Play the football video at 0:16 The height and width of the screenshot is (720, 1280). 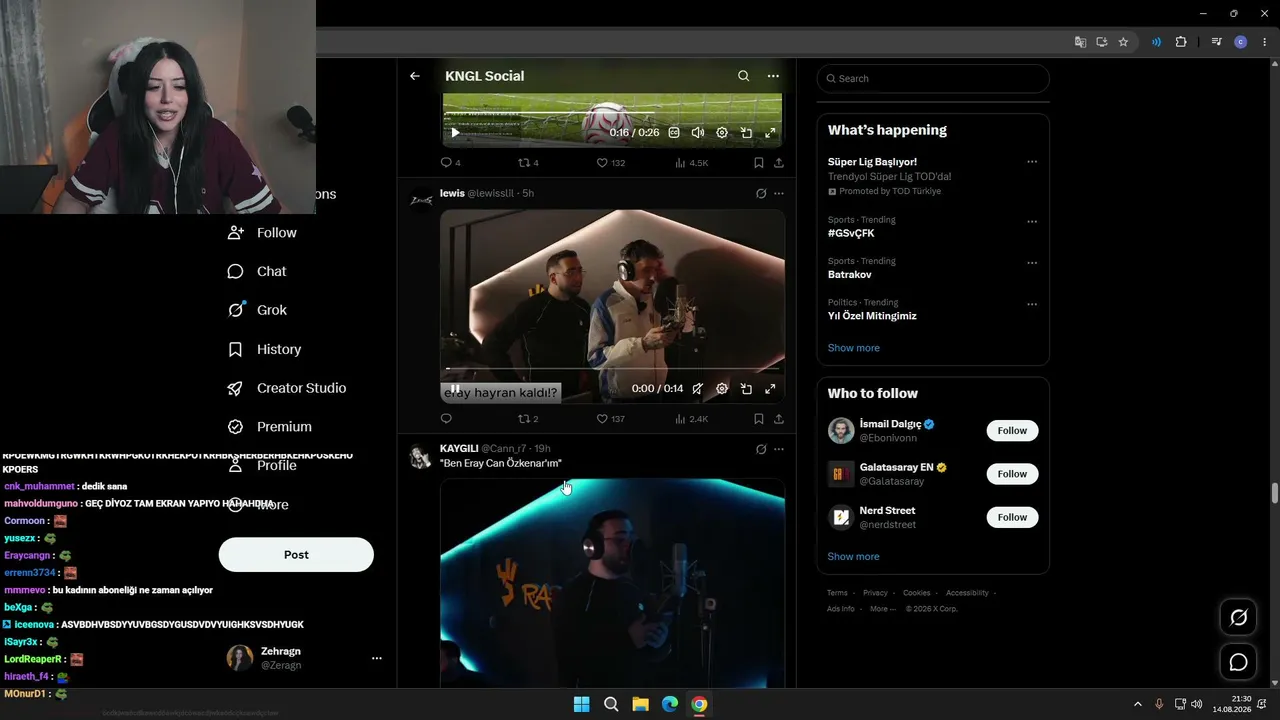tap(455, 132)
